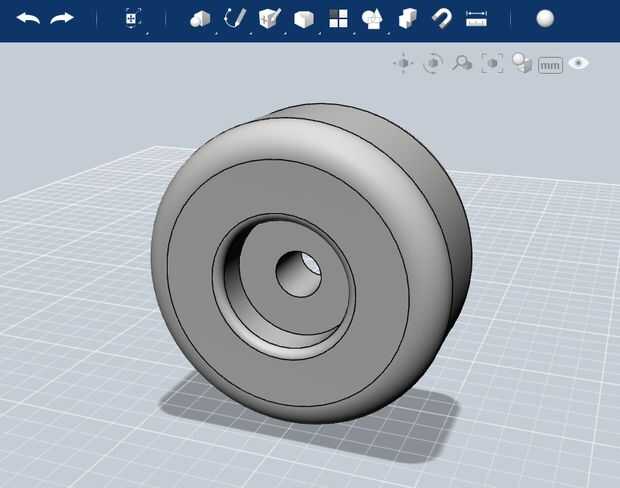
Task: Select the Sketch pencil tool
Action: [x=235, y=18]
